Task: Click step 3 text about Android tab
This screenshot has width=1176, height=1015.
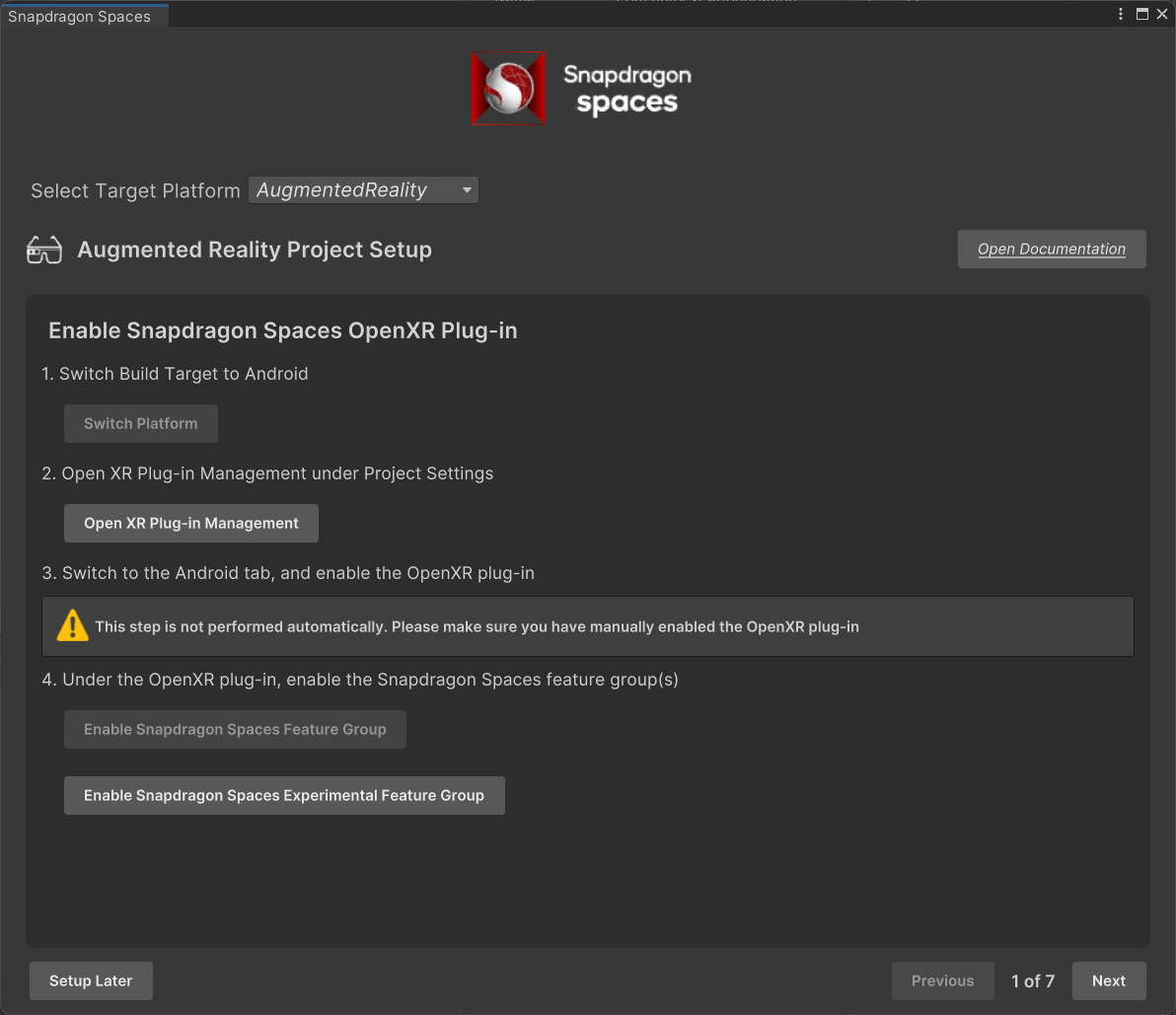Action: (x=288, y=573)
